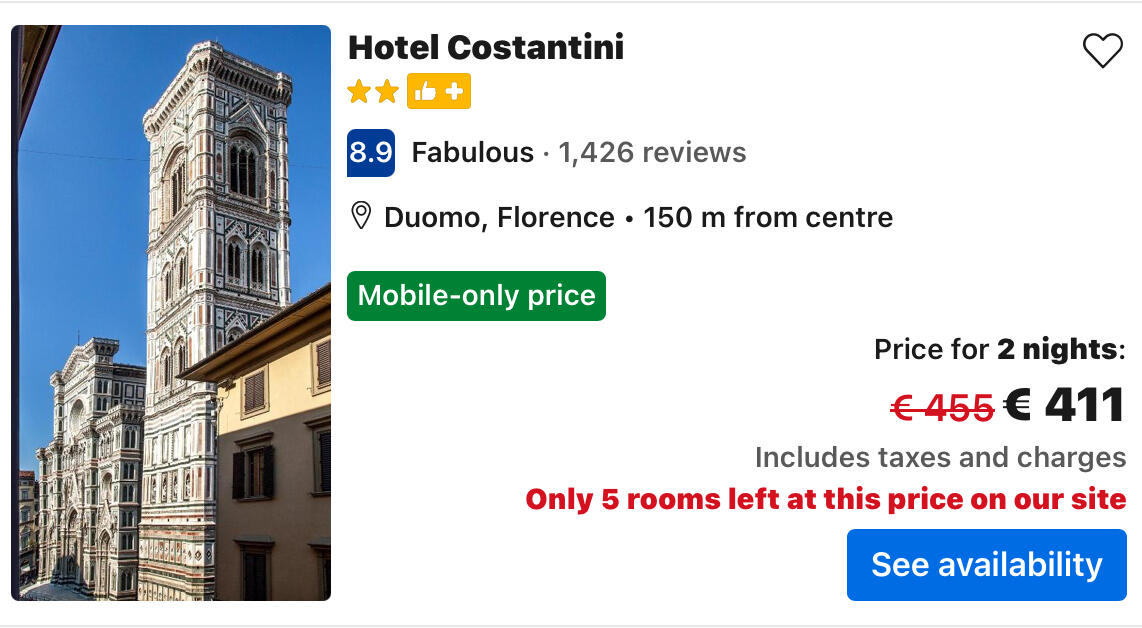The height and width of the screenshot is (628, 1142).
Task: Click the crossed-out € 455 original price
Action: pos(941,407)
